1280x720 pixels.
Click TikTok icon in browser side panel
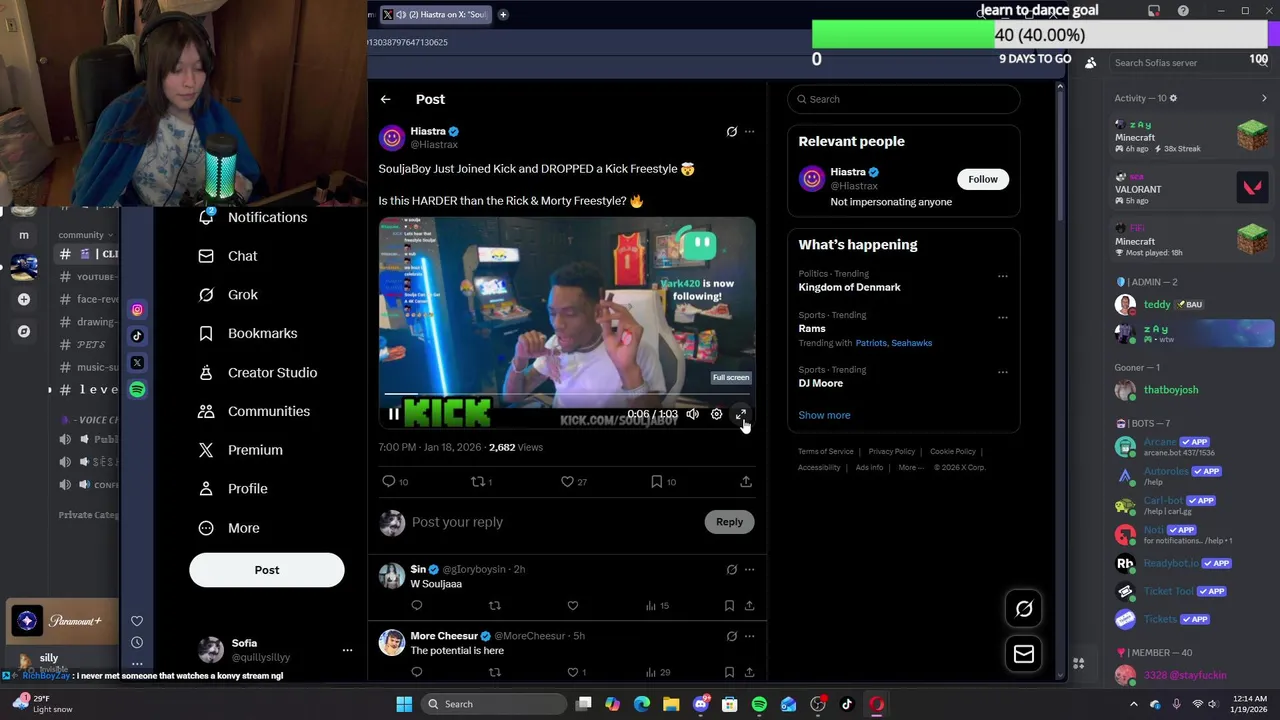(137, 336)
